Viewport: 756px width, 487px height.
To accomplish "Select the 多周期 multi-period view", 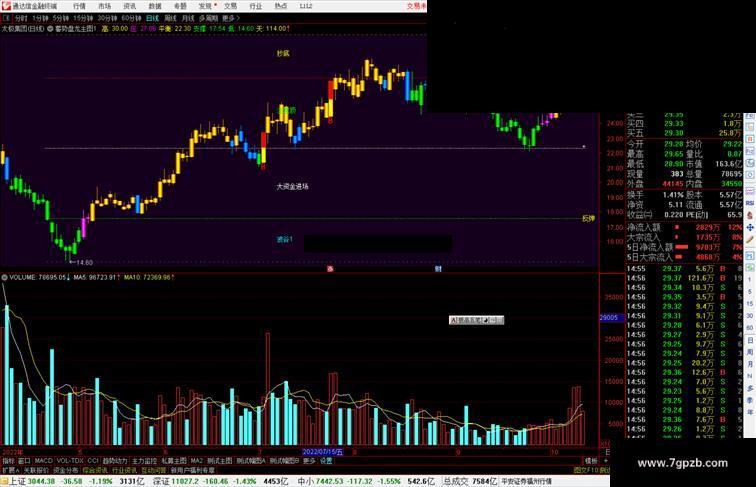I will pos(208,18).
